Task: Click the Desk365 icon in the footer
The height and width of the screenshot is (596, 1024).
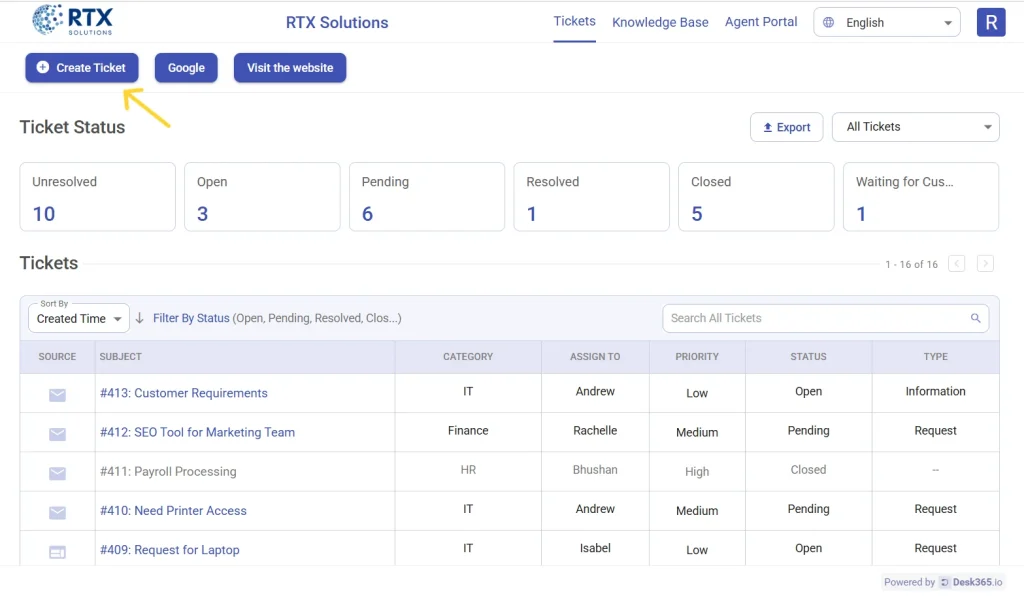Action: pyautogui.click(x=944, y=582)
